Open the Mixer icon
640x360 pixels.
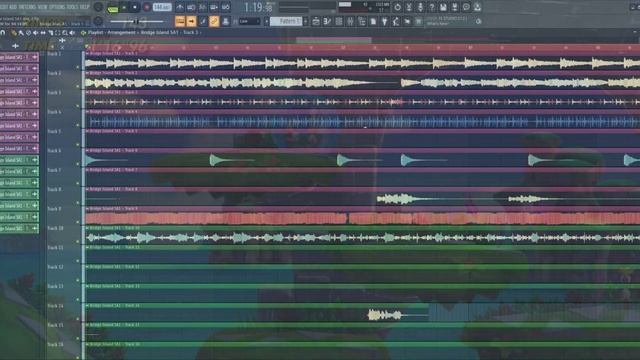tap(350, 22)
